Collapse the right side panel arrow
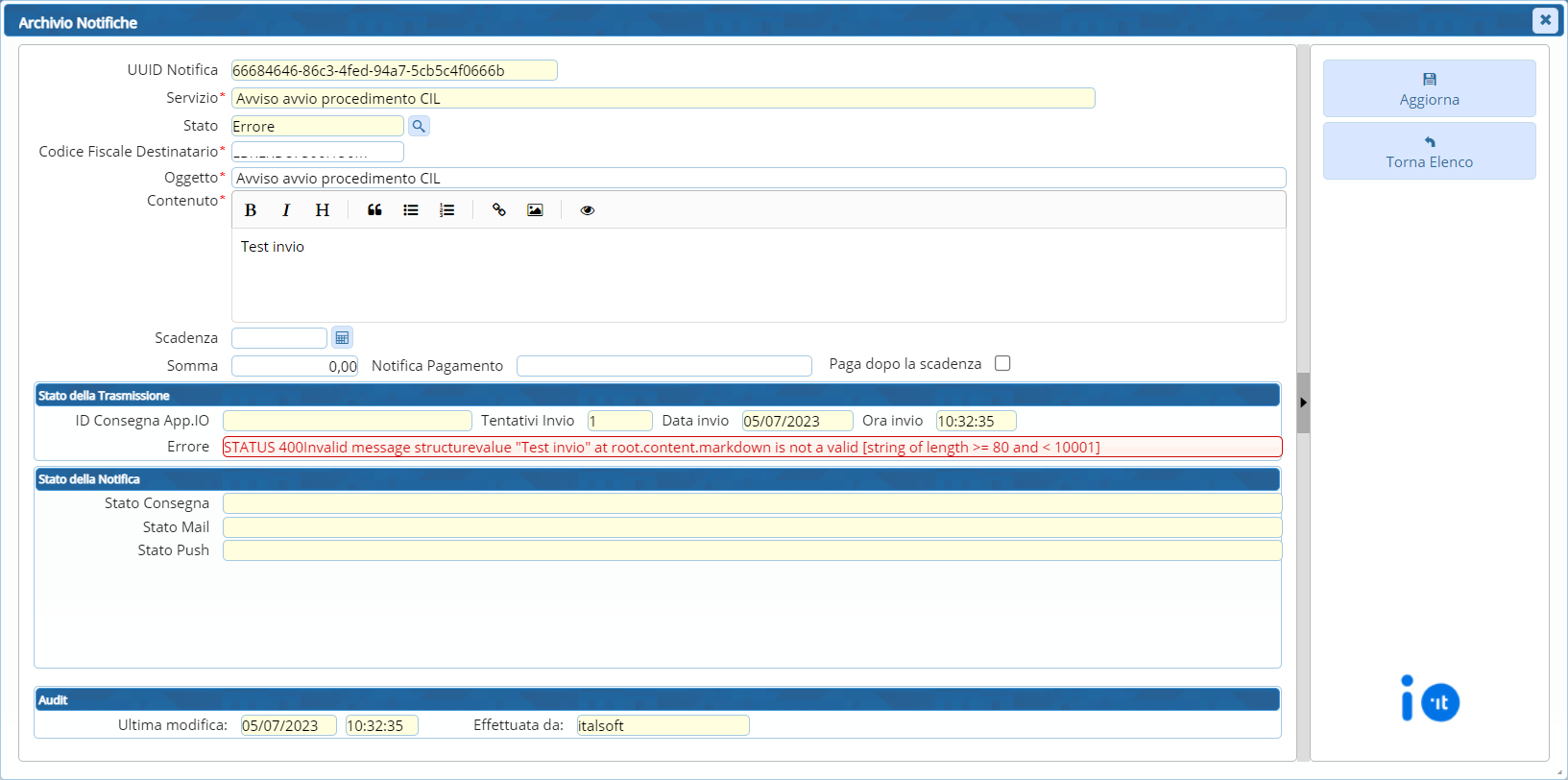 pyautogui.click(x=1303, y=402)
